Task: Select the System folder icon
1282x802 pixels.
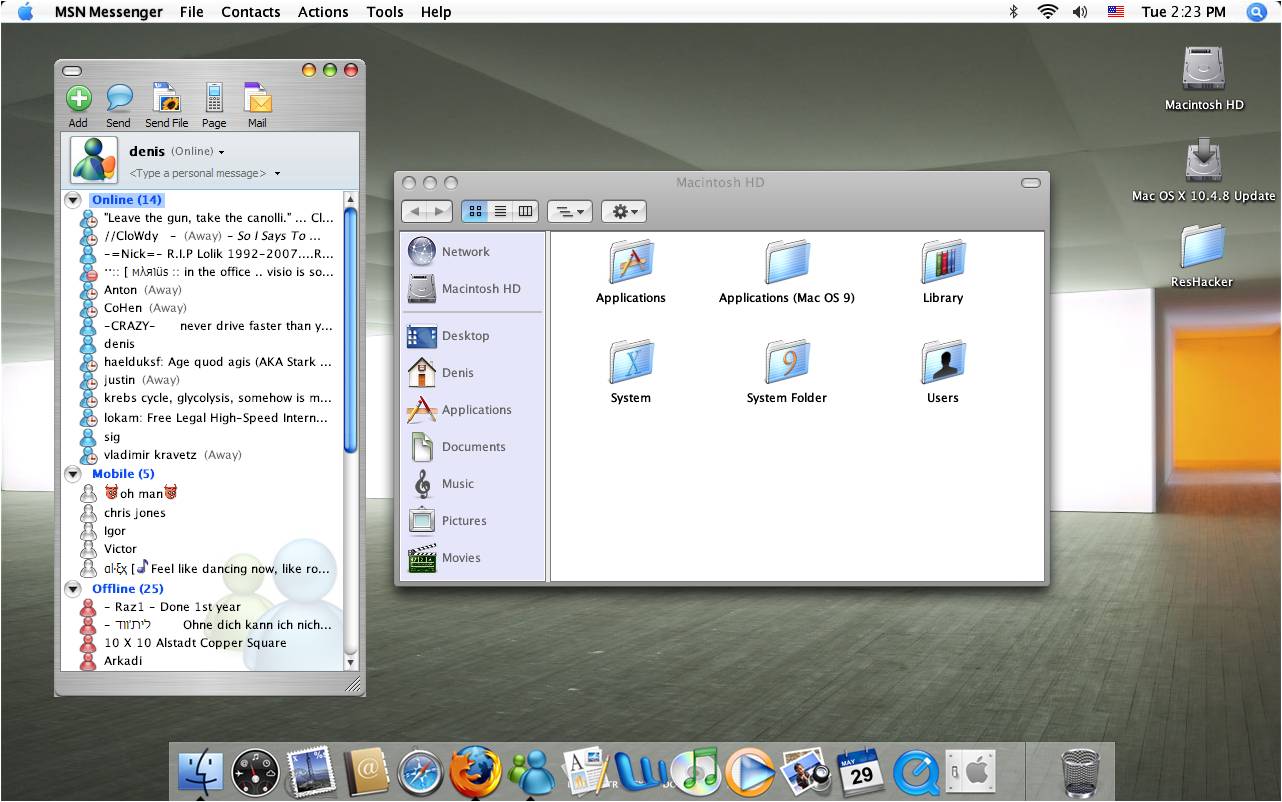Action: [631, 363]
